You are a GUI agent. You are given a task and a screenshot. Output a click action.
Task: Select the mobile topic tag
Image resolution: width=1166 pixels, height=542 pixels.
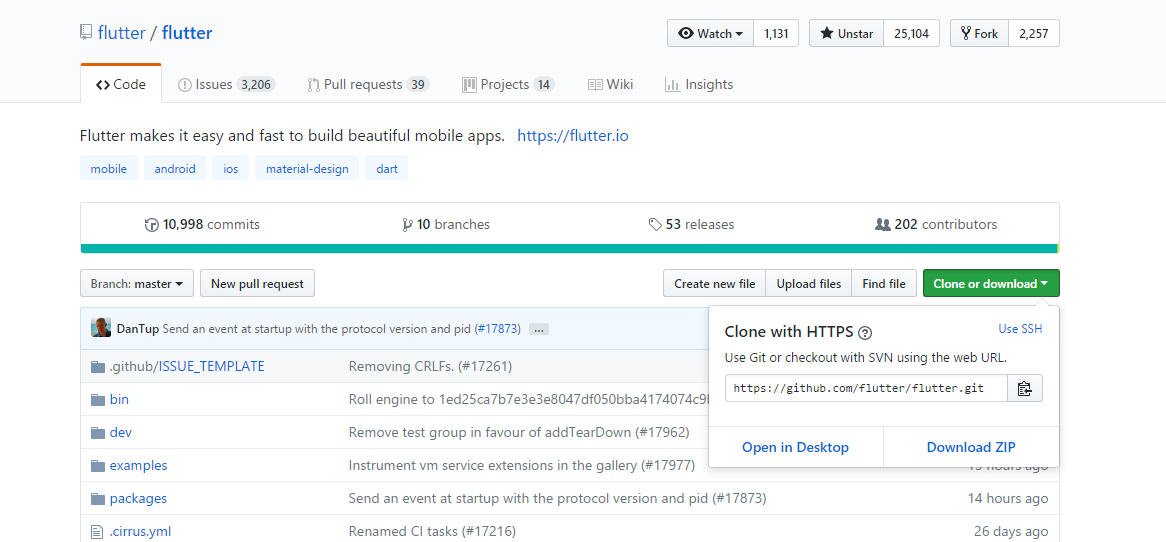pos(109,168)
